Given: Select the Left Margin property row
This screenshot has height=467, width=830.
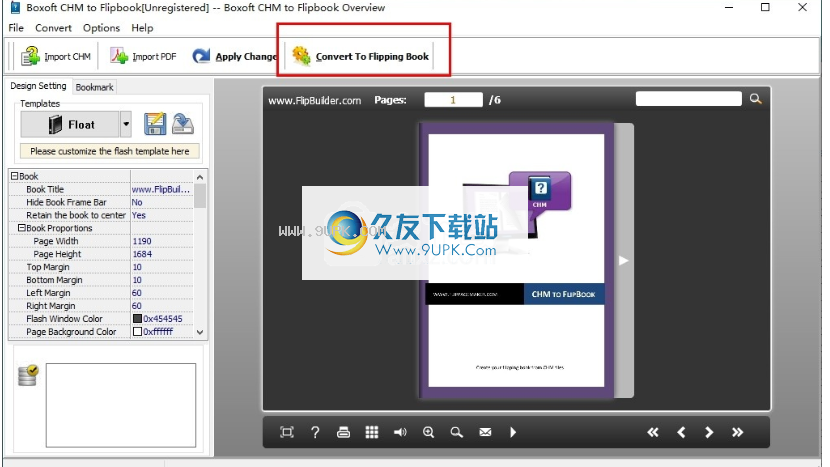Looking at the screenshot, I should tap(101, 293).
